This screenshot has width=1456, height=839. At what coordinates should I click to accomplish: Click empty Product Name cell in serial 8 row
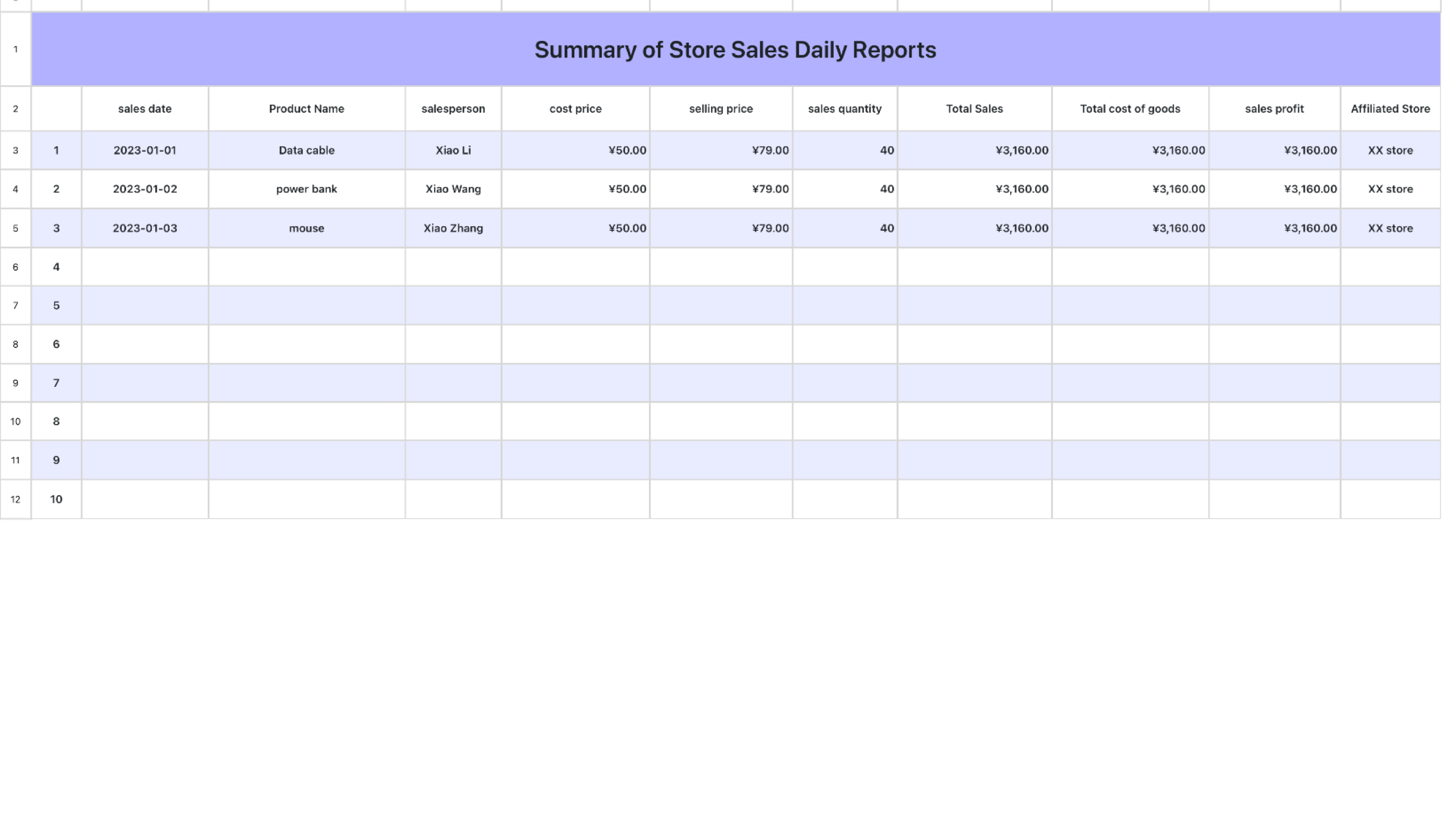point(307,421)
